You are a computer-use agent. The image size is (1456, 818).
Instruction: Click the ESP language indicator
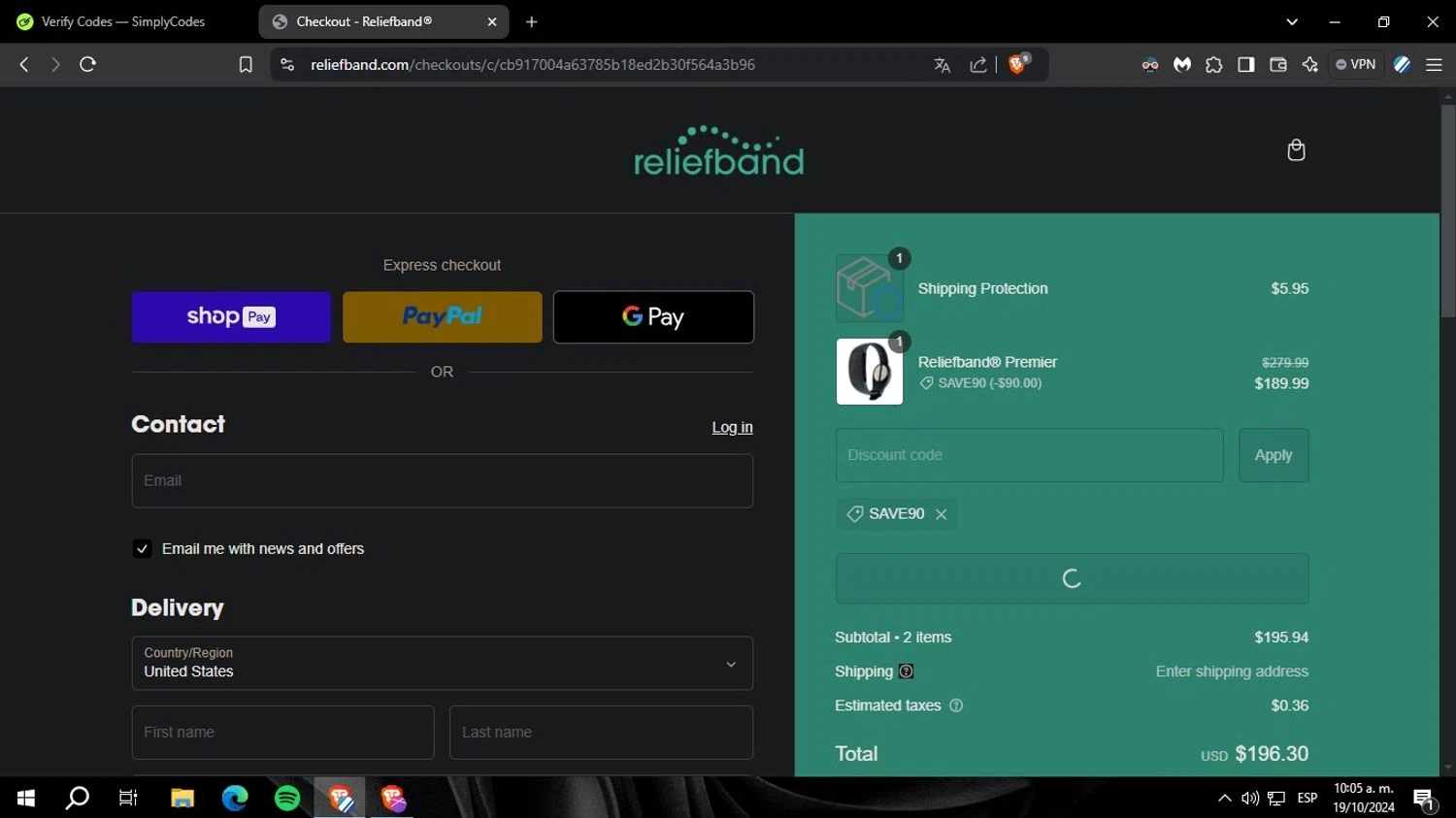coord(1307,798)
